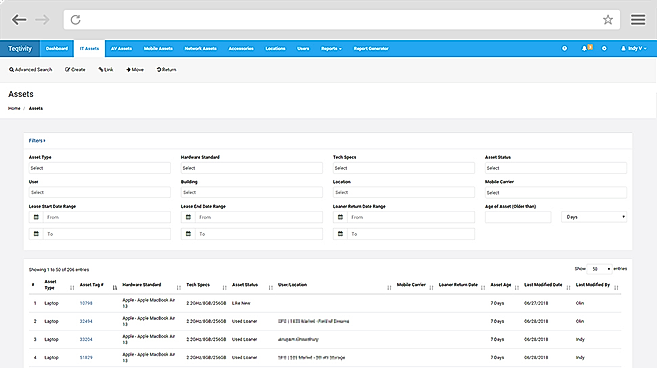The width and height of the screenshot is (657, 368).
Task: Open the Days unit dropdown
Action: pyautogui.click(x=594, y=217)
